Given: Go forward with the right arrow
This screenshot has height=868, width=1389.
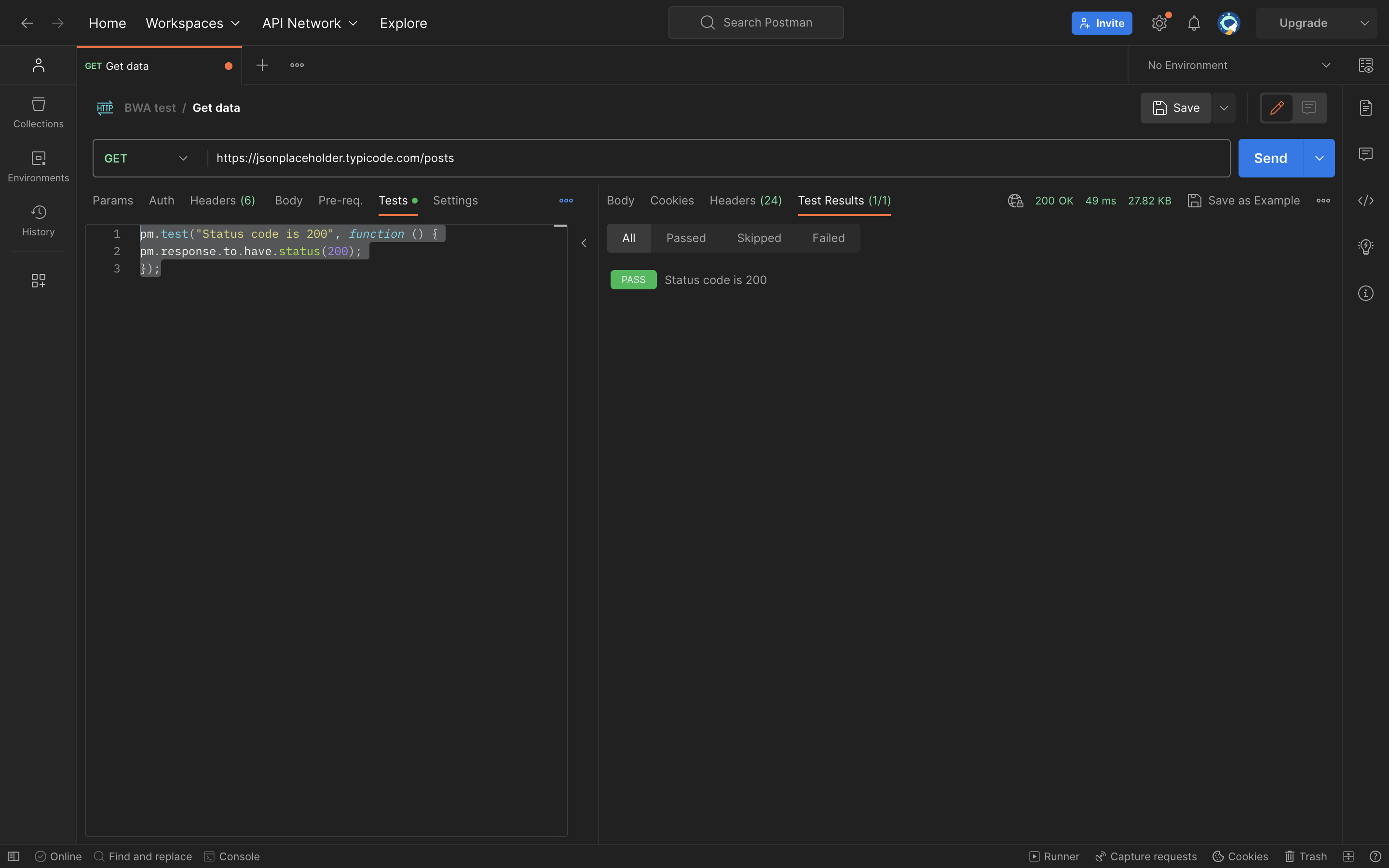Looking at the screenshot, I should 57,23.
